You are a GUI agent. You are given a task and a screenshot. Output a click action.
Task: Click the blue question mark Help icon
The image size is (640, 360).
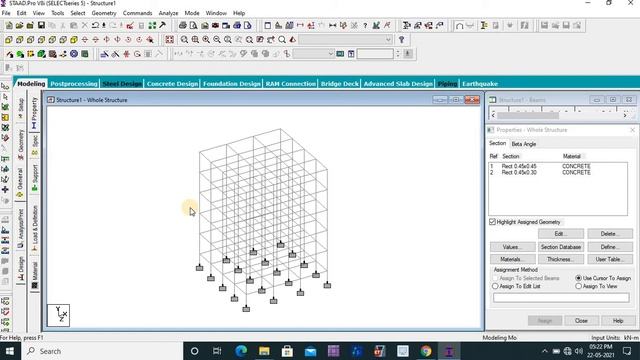pos(401,40)
